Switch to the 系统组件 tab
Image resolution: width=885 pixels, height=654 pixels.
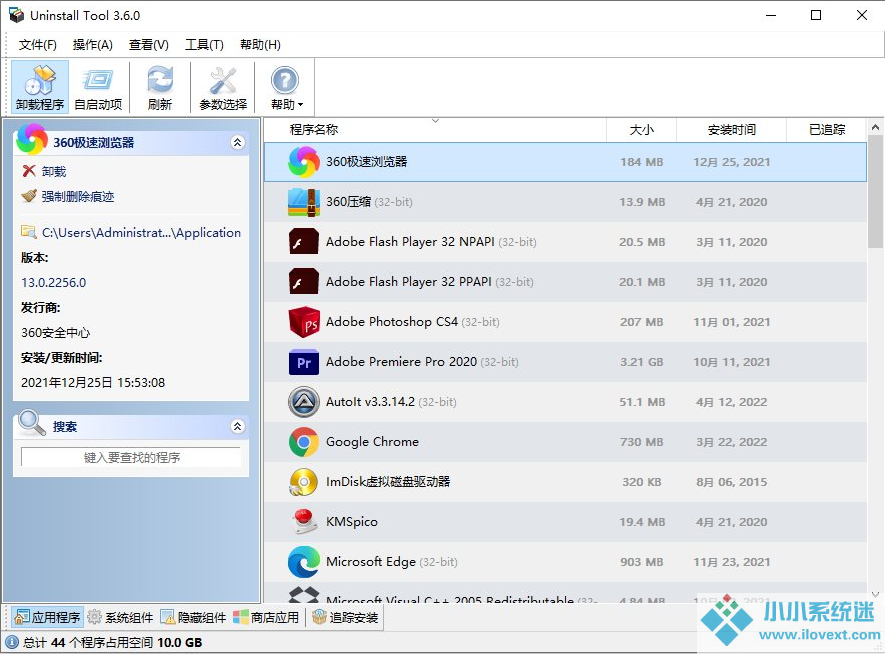click(x=121, y=617)
